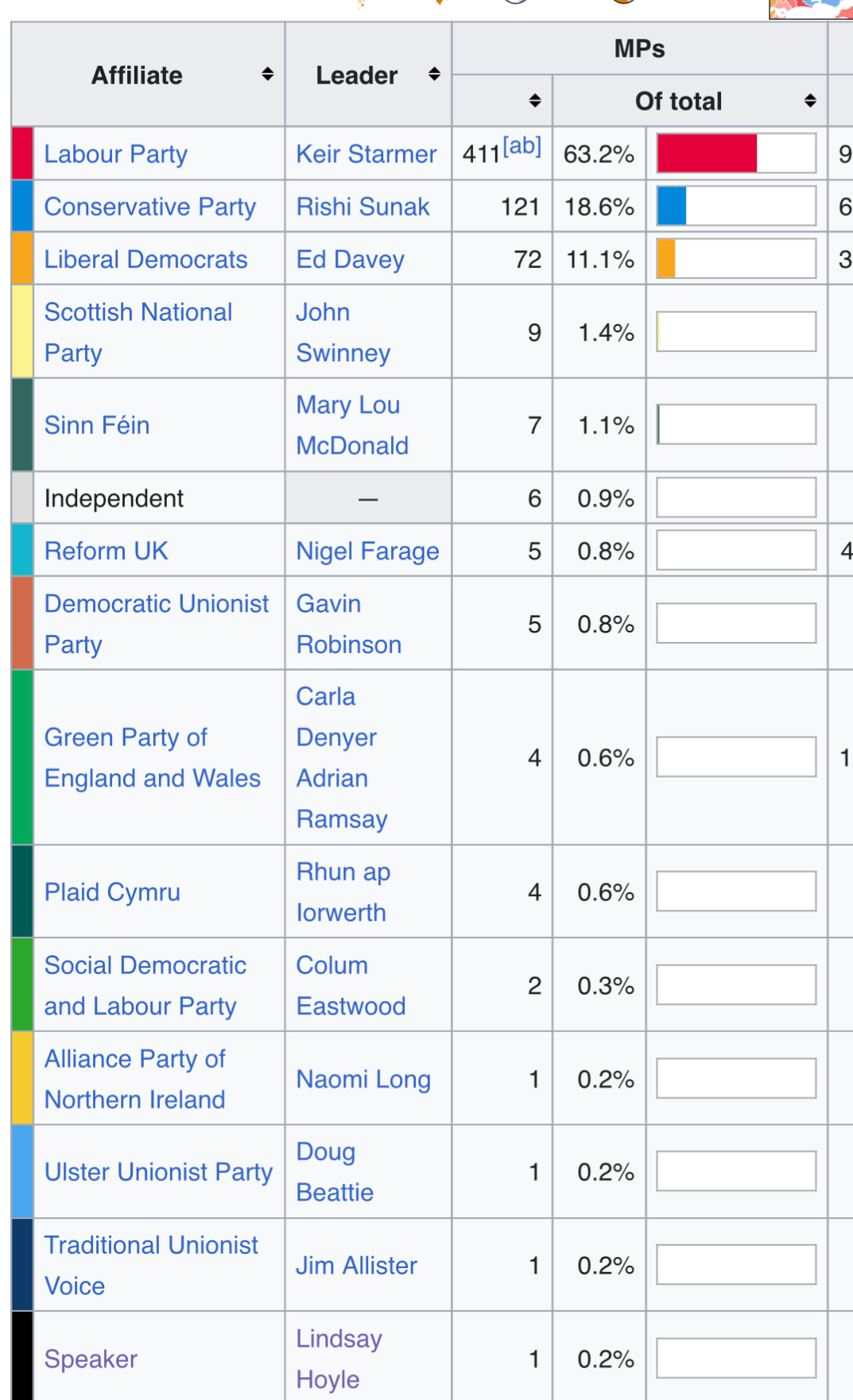Click the Conservative blue percentage bar

click(x=672, y=207)
